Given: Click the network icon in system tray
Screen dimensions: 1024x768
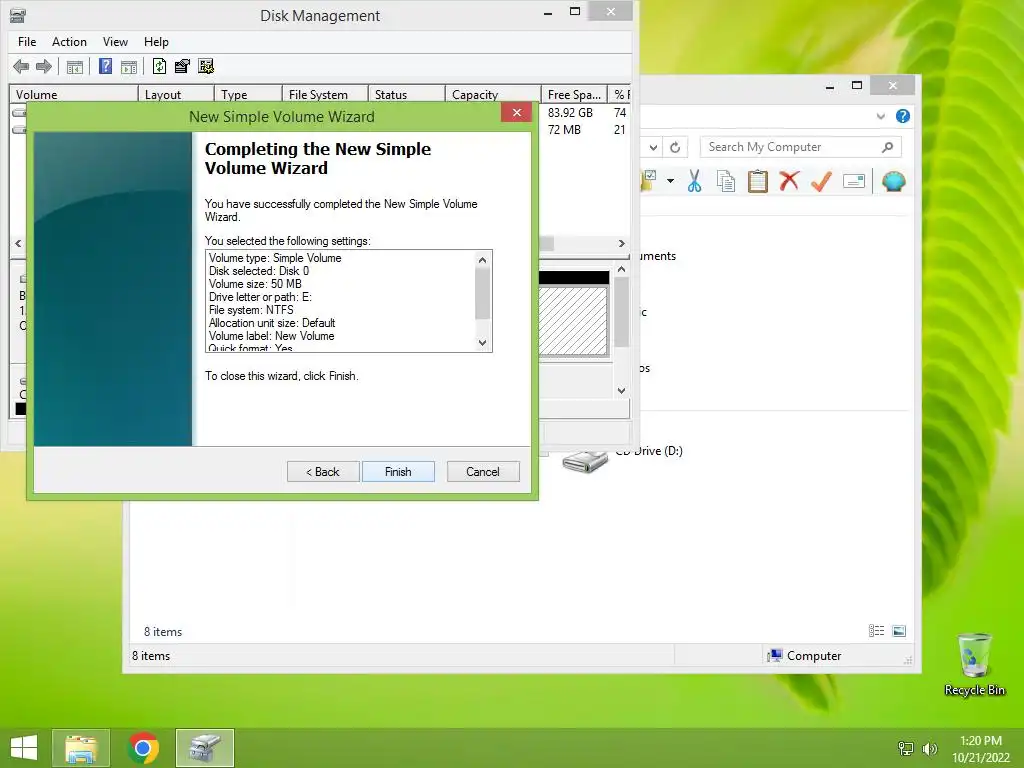Looking at the screenshot, I should (906, 748).
